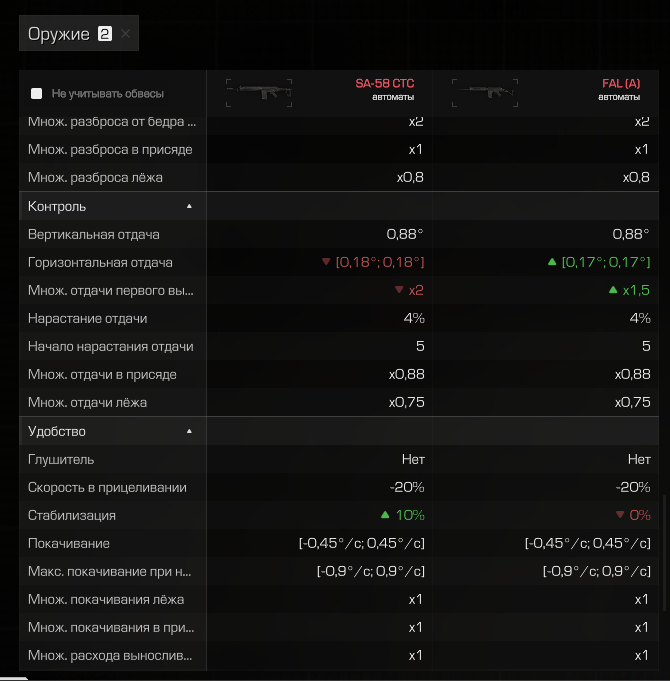Viewport: 670px width, 681px height.
Task: Click the FAL (A) weapon thumbnail
Action: (485, 93)
